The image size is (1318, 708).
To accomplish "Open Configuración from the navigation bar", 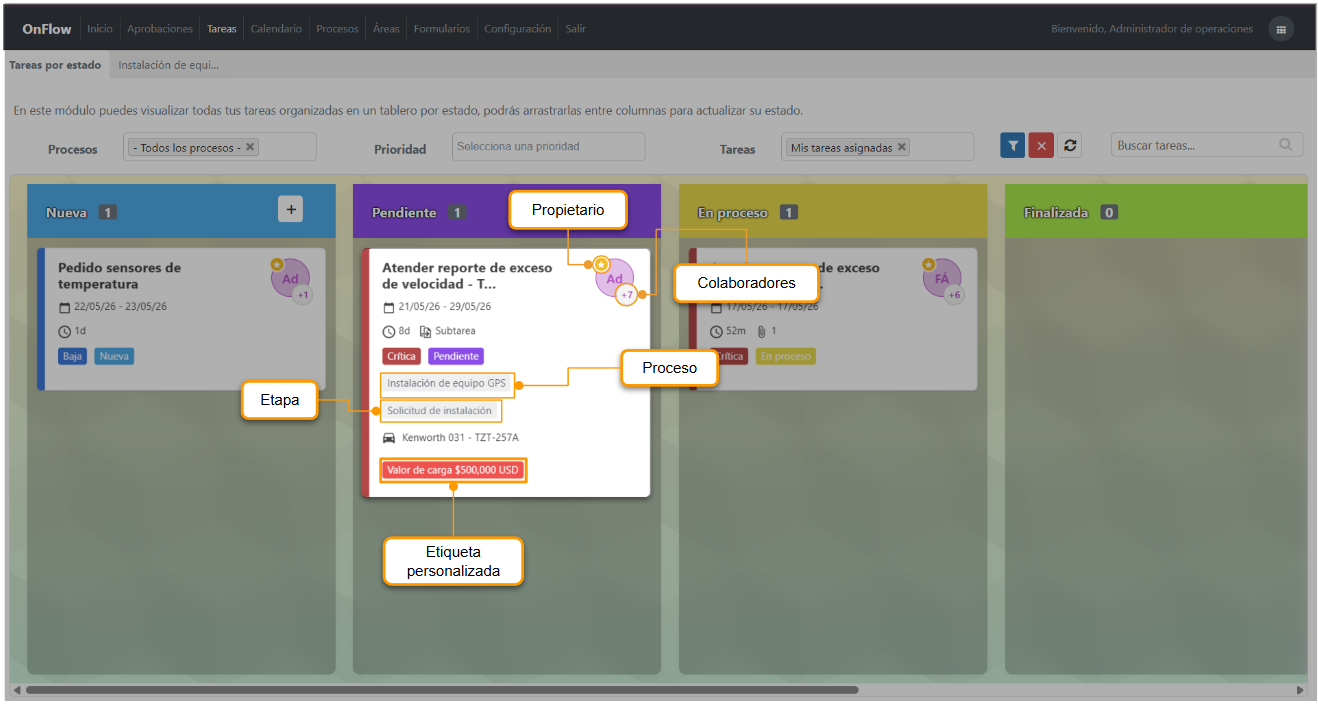I will pos(517,29).
